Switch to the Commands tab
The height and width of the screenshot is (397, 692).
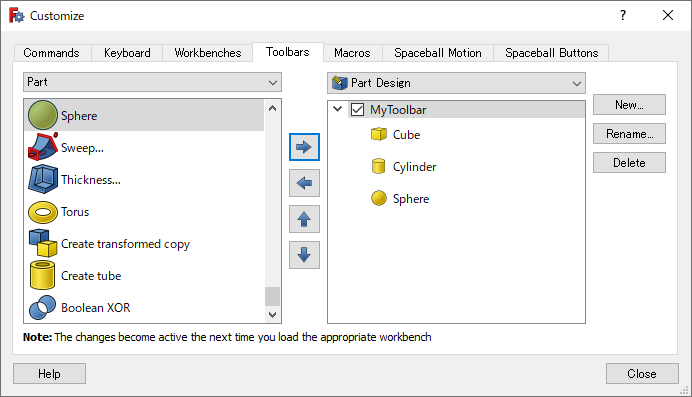(51, 53)
